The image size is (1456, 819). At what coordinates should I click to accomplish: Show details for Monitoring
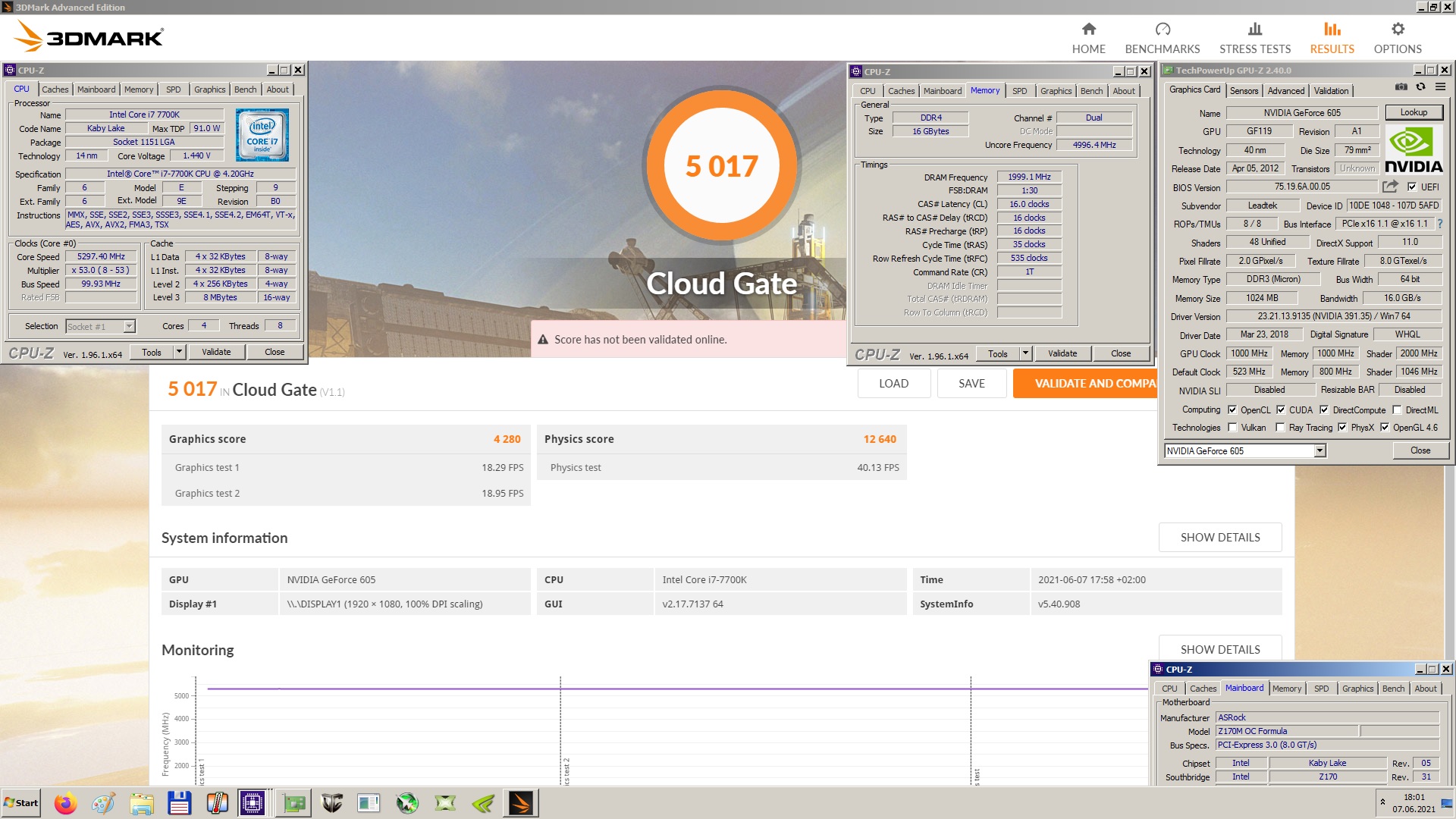tap(1220, 649)
